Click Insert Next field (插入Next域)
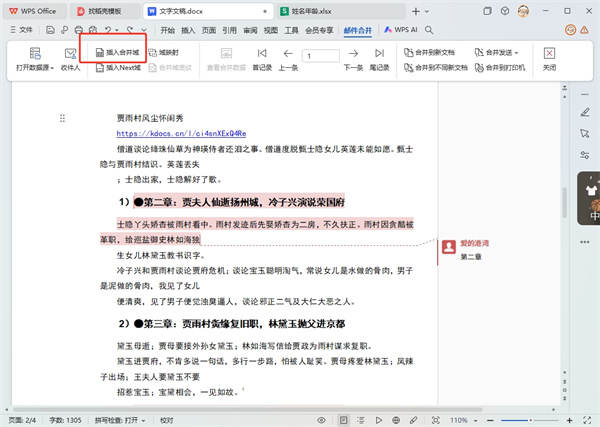600x427 pixels. coord(118,68)
